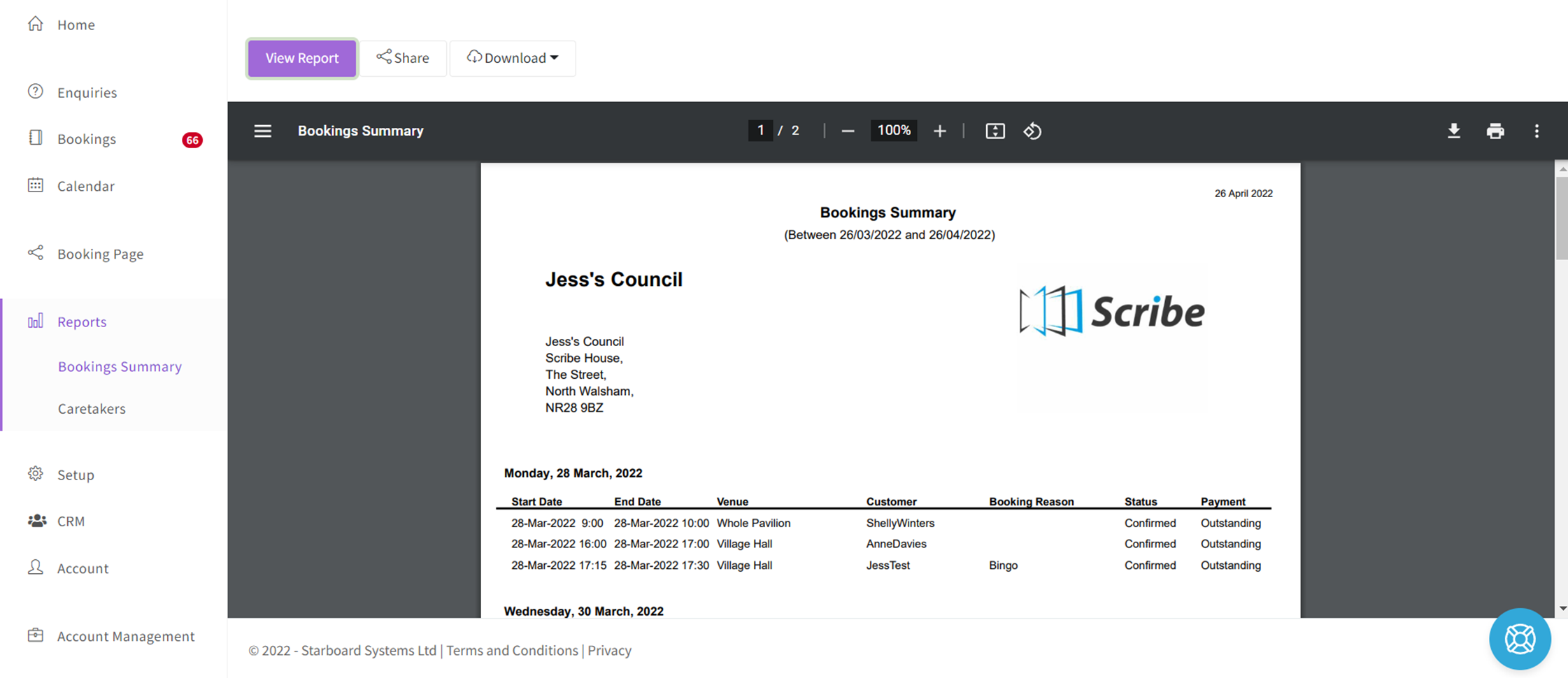Click the Privacy footer link

click(x=609, y=650)
